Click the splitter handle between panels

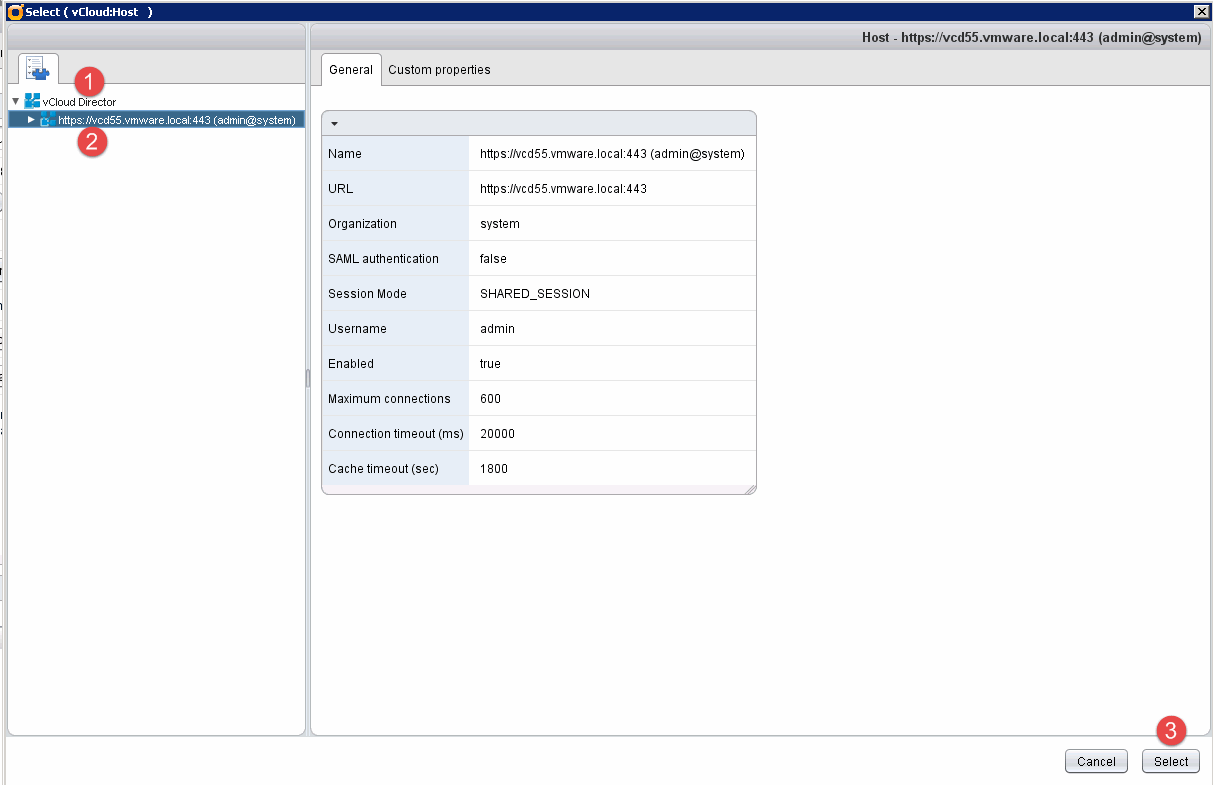308,378
